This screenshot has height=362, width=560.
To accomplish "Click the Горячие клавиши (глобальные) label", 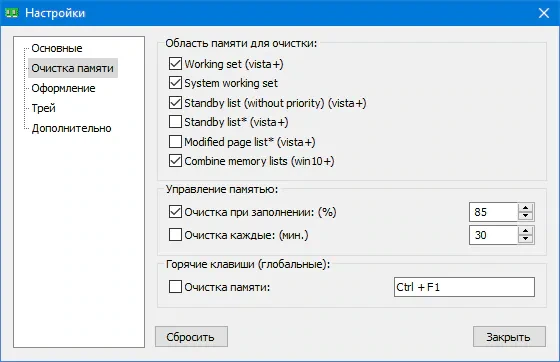I will point(248,264).
